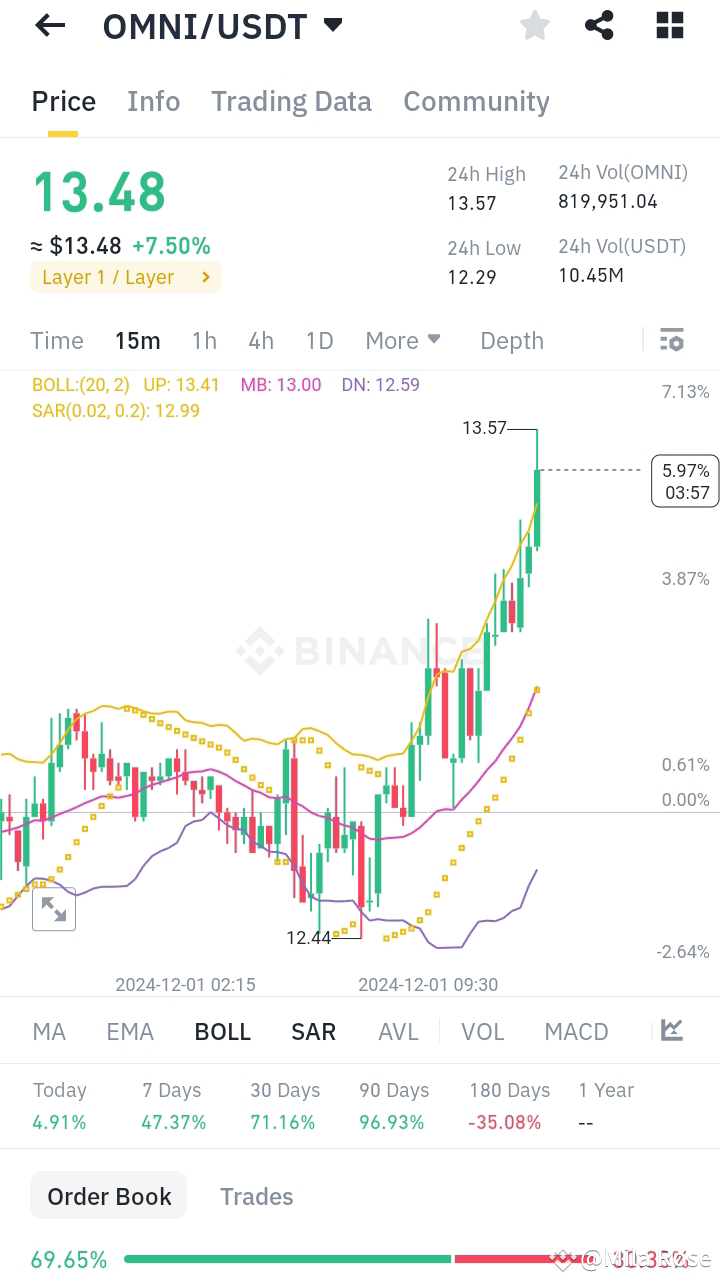This screenshot has width=720, height=1281.
Task: Click the 24h High value 13.57
Action: point(472,204)
